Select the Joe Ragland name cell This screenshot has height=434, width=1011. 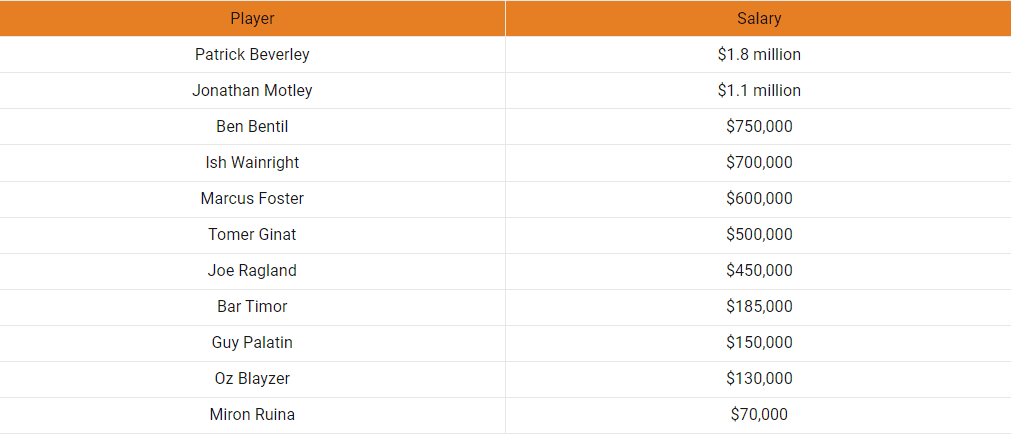tap(252, 270)
